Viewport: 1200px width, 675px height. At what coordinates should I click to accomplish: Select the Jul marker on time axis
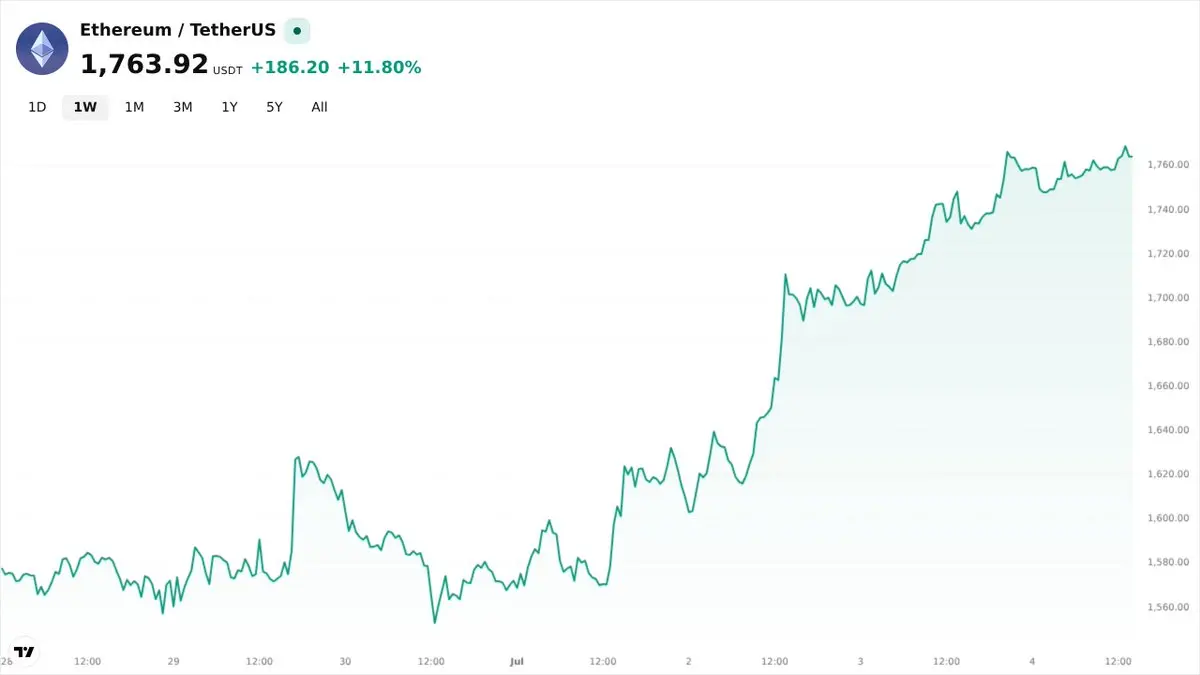click(x=517, y=661)
